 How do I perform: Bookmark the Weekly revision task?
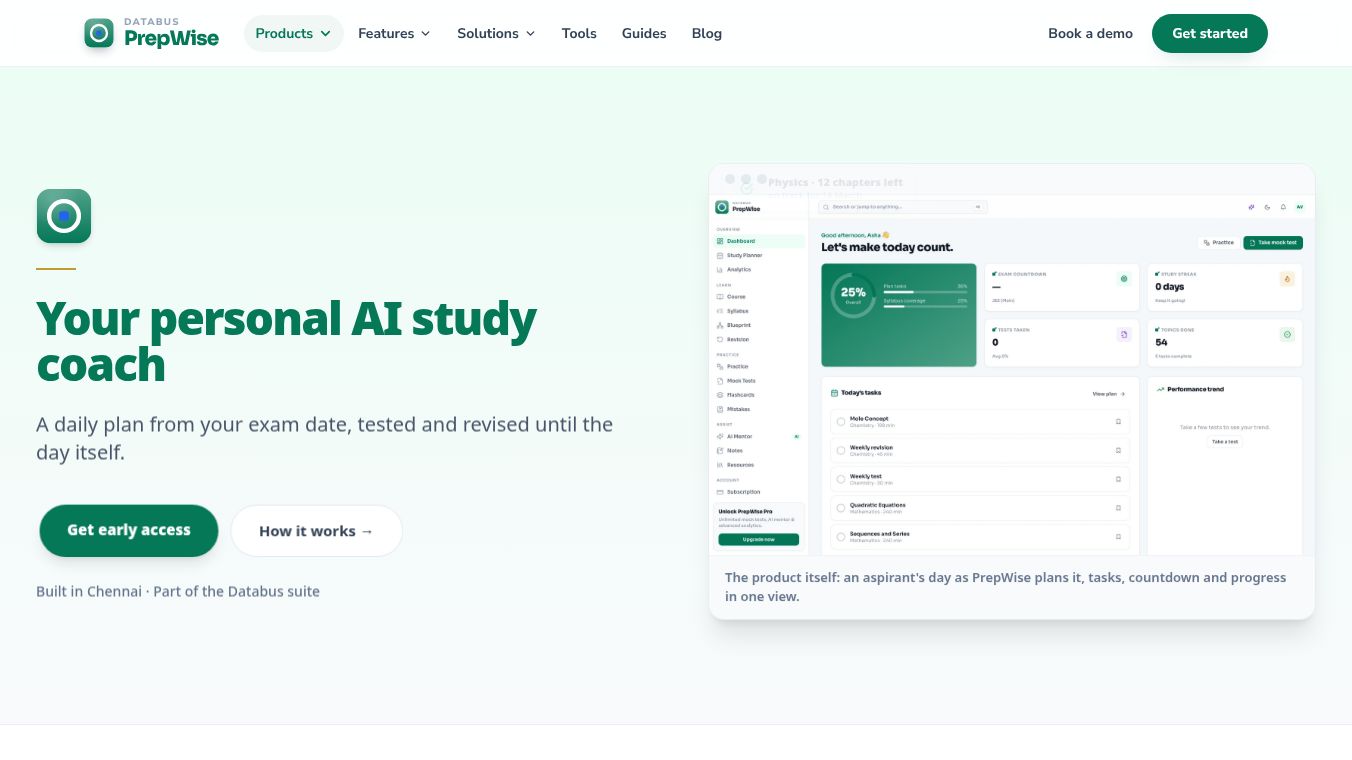(1118, 451)
